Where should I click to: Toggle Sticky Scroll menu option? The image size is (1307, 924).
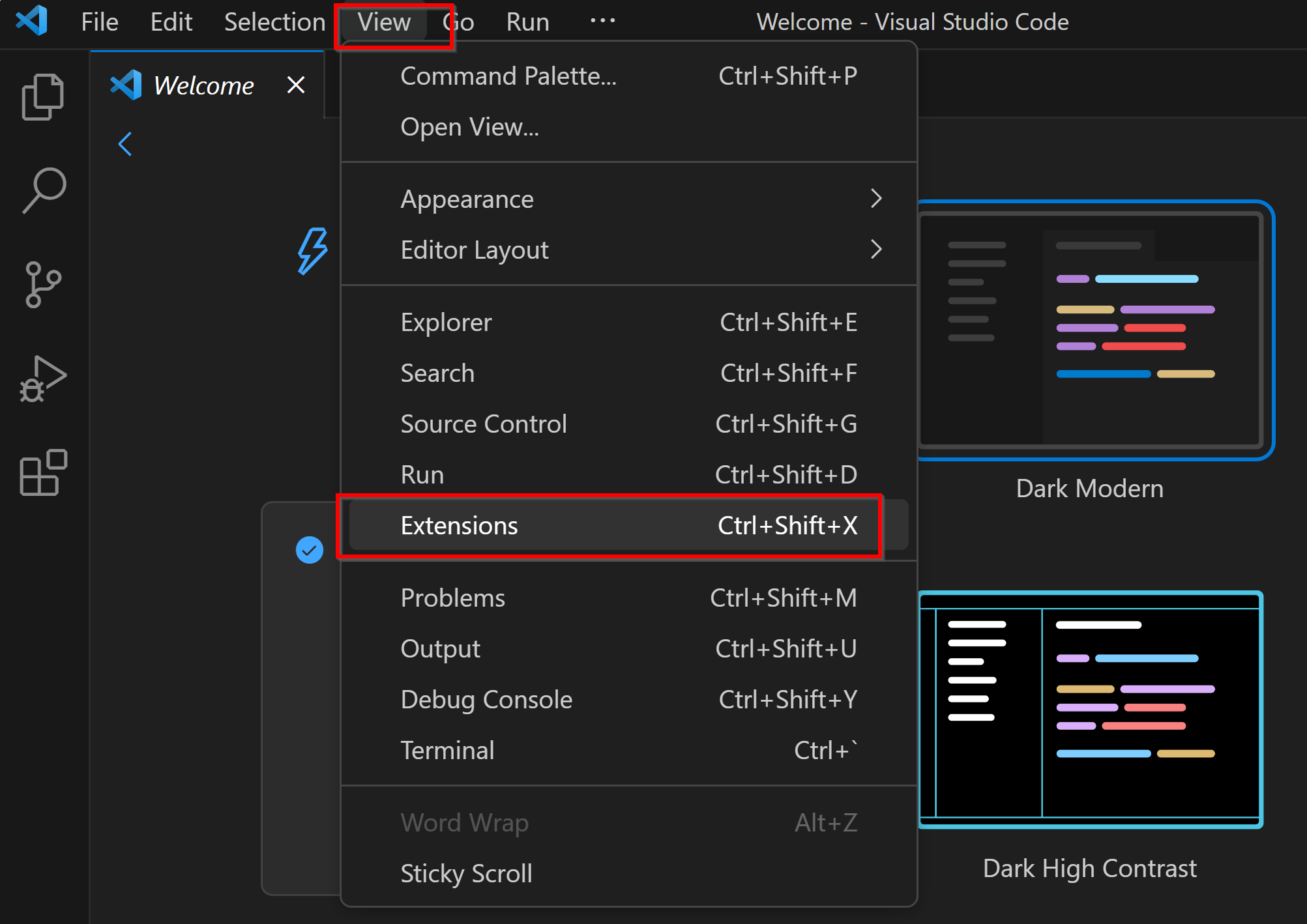[629, 873]
